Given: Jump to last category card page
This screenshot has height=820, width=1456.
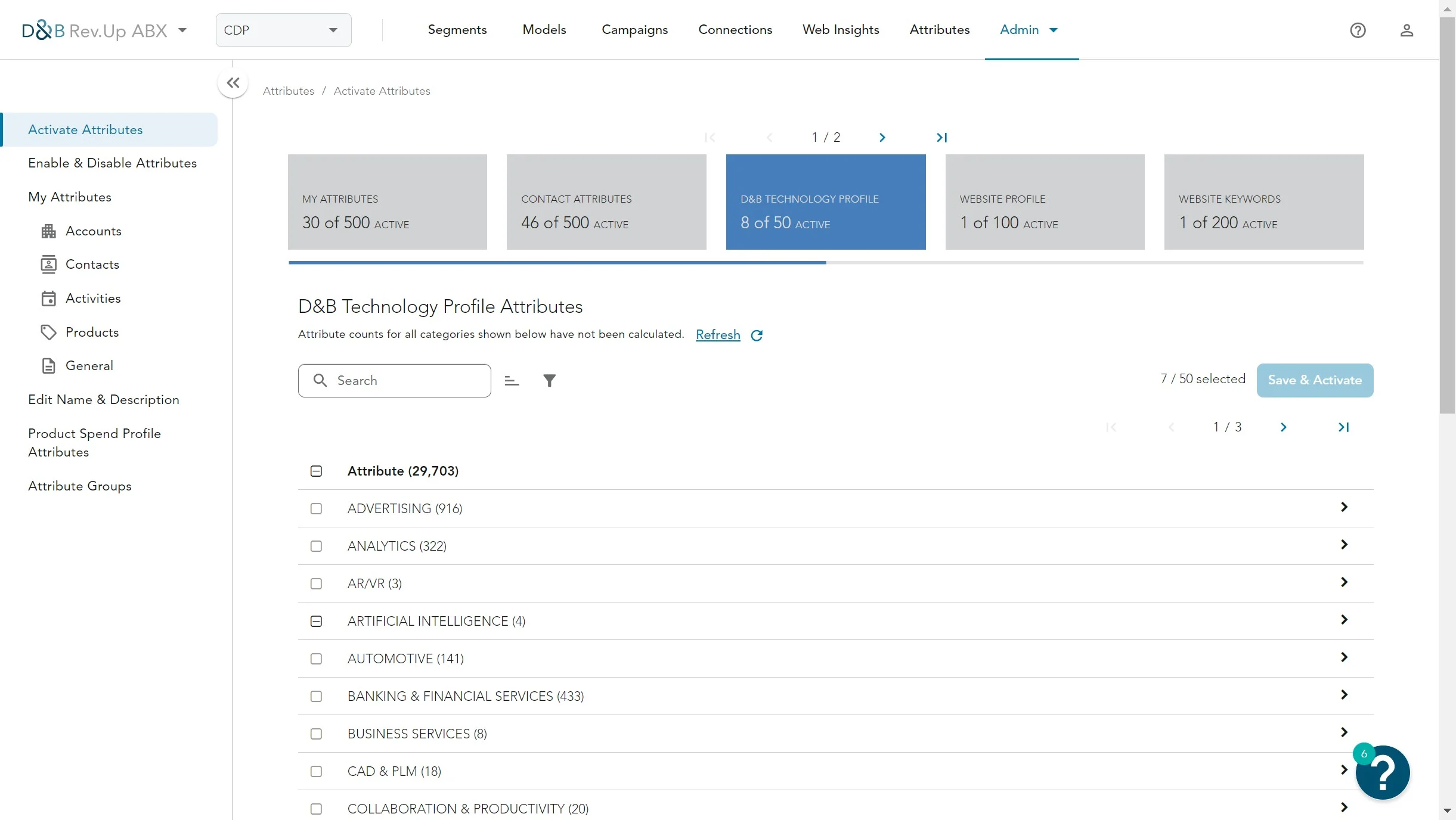Looking at the screenshot, I should (x=941, y=138).
